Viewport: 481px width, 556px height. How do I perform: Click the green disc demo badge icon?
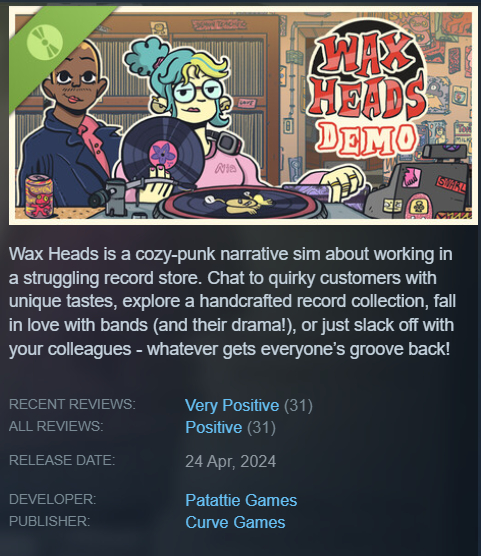[45, 43]
